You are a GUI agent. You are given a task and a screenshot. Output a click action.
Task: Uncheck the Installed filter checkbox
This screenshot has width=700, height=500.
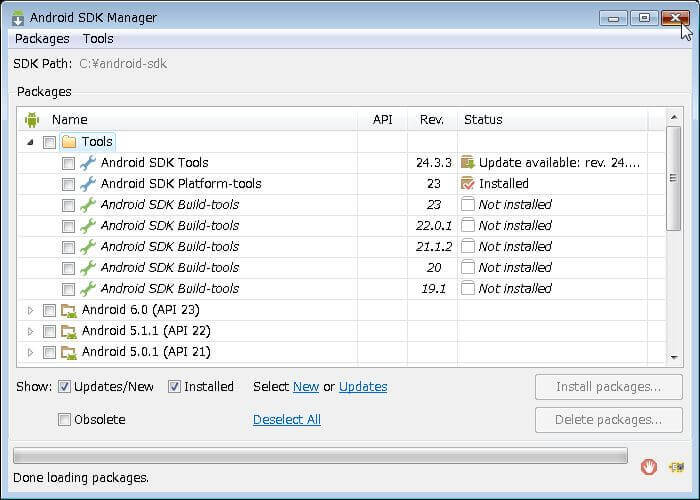point(175,387)
